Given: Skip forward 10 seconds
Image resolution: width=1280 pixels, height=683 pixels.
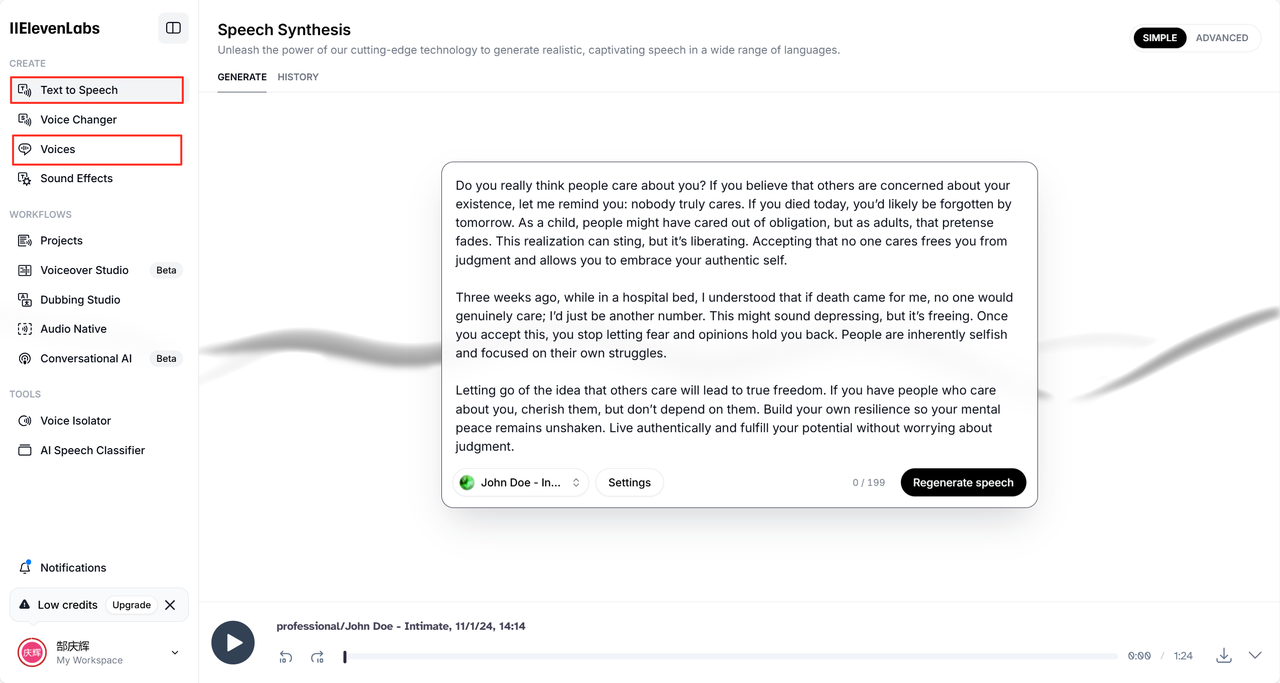Looking at the screenshot, I should [317, 657].
